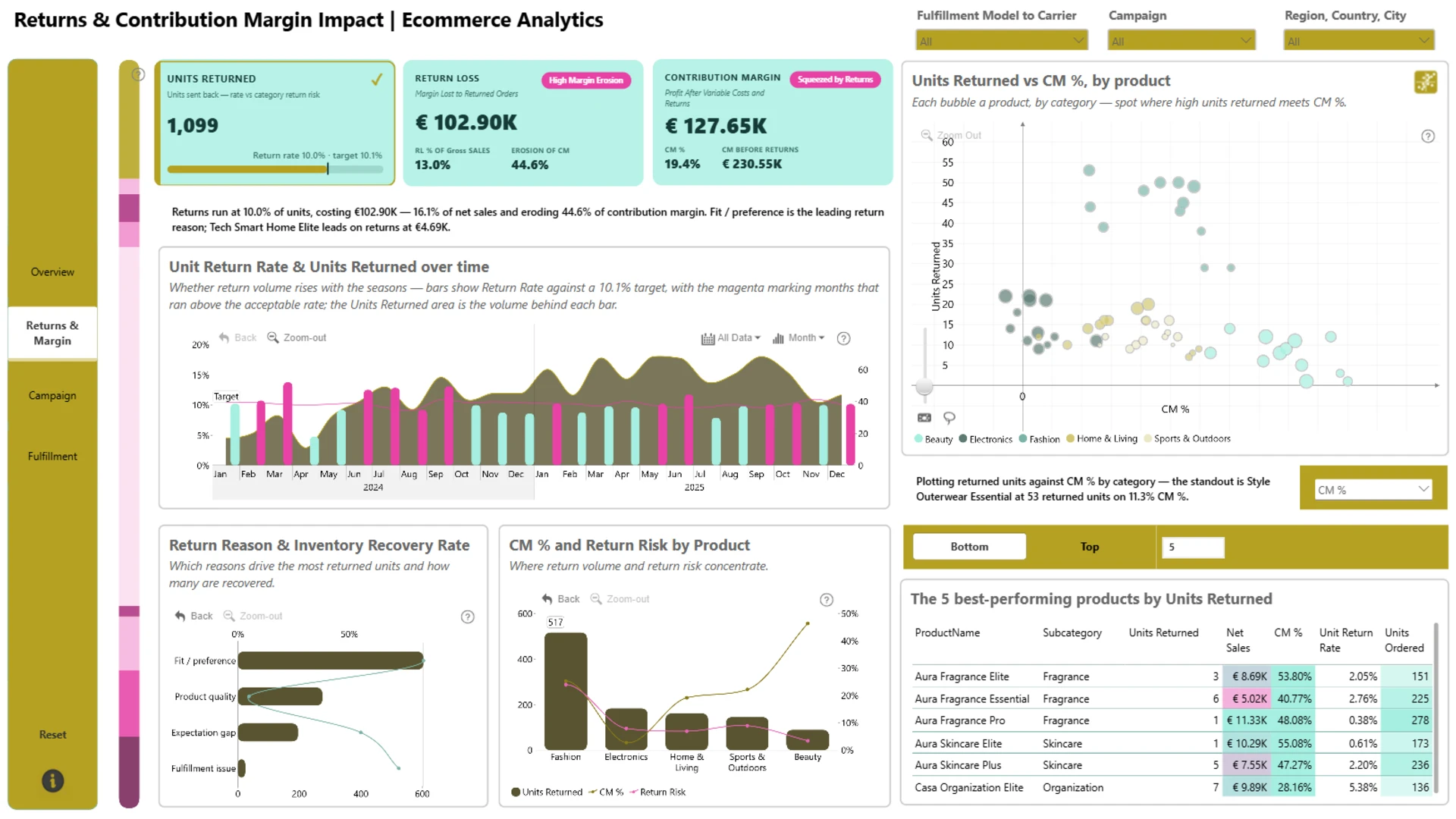Click help icon on Return Rate chart
Screen dimensions: 1456x819
[x=843, y=338]
